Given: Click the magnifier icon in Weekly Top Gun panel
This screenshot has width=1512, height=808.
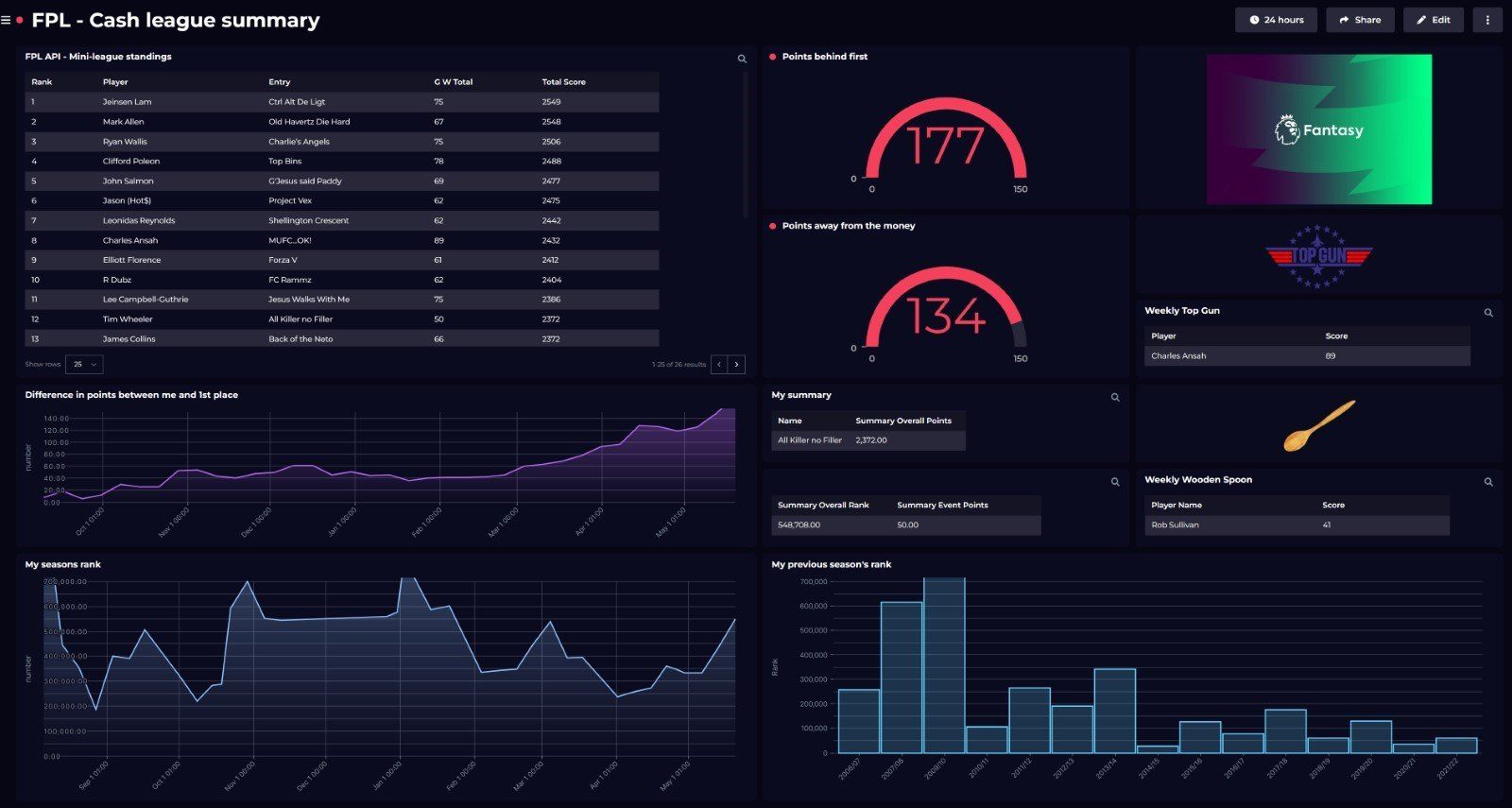Looking at the screenshot, I should 1488,313.
